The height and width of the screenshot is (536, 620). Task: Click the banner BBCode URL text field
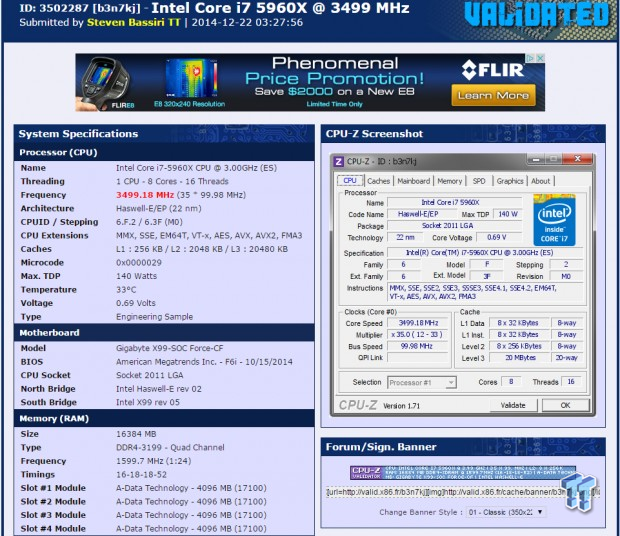click(463, 492)
